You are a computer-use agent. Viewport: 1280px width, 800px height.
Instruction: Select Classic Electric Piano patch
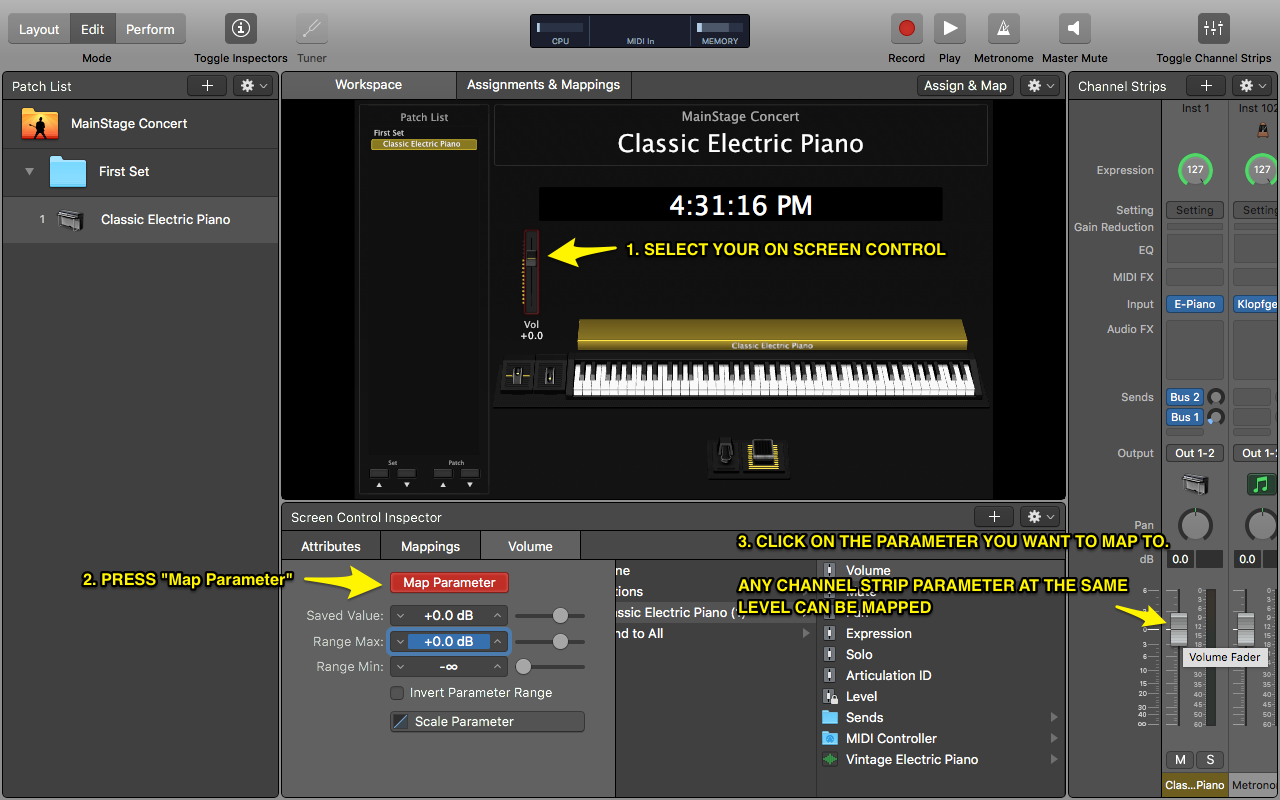(140, 220)
